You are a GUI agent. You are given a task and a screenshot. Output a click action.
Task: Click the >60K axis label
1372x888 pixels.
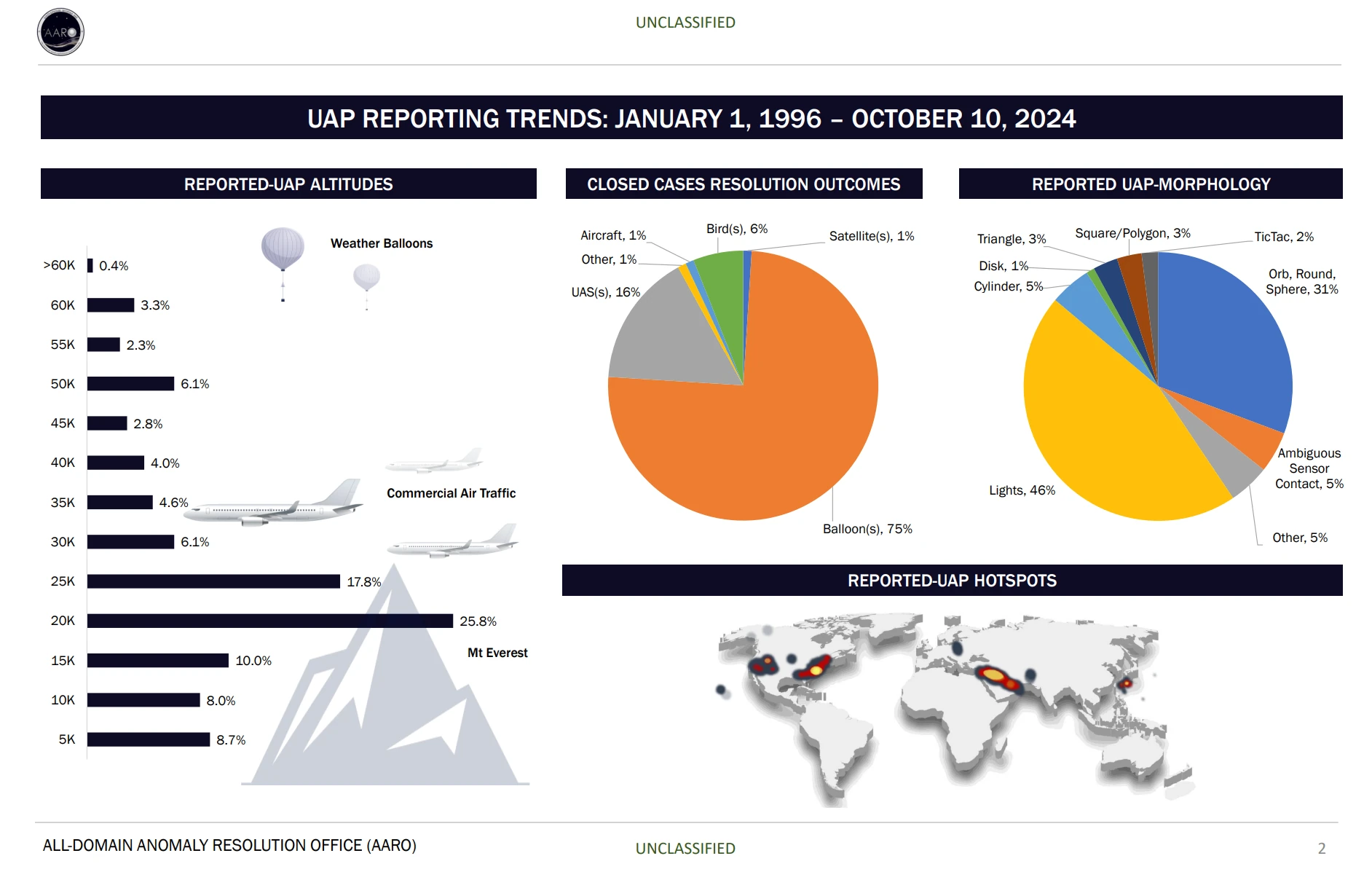tap(59, 265)
